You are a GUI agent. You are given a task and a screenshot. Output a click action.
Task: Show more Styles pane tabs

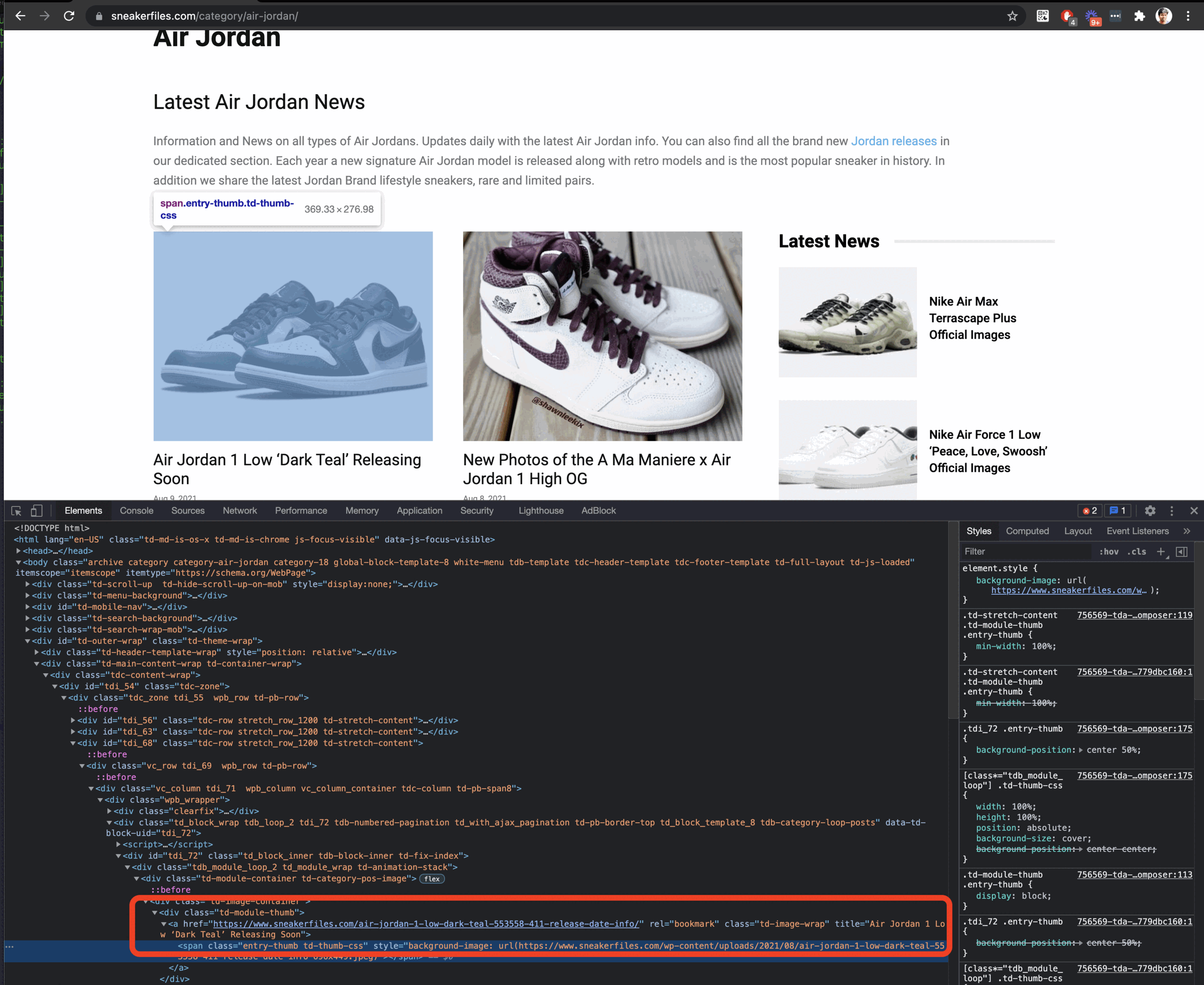point(1187,531)
